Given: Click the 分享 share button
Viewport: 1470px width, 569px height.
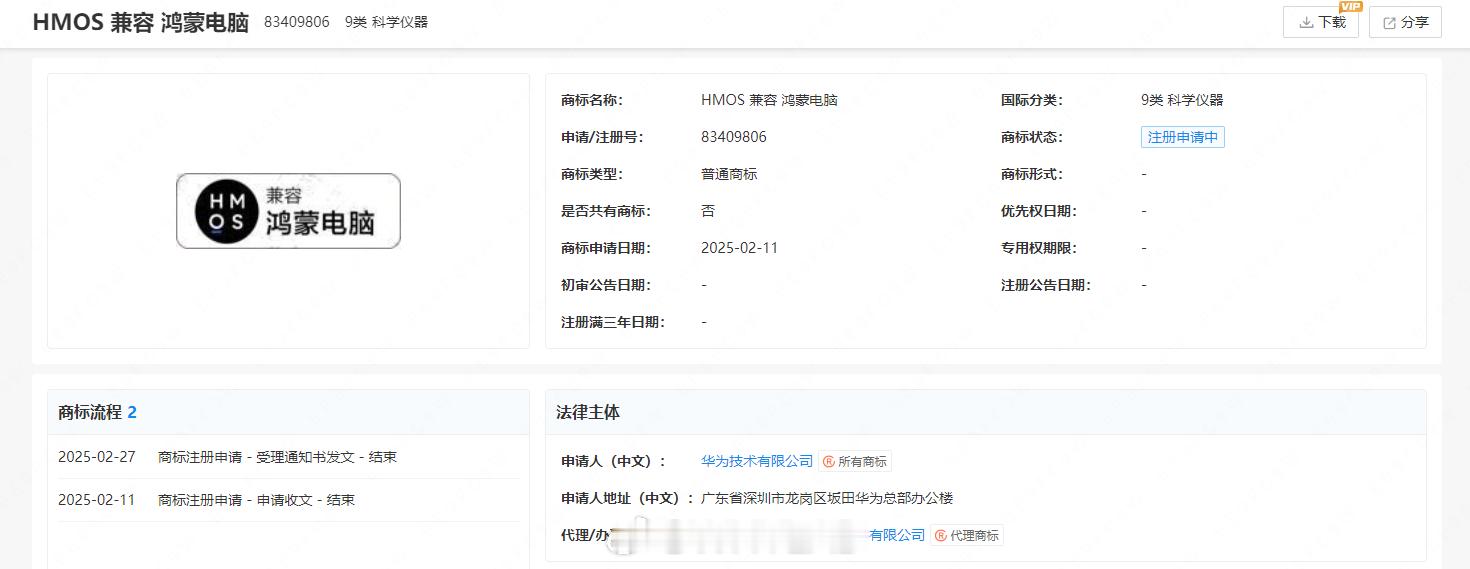Looking at the screenshot, I should pos(1405,22).
